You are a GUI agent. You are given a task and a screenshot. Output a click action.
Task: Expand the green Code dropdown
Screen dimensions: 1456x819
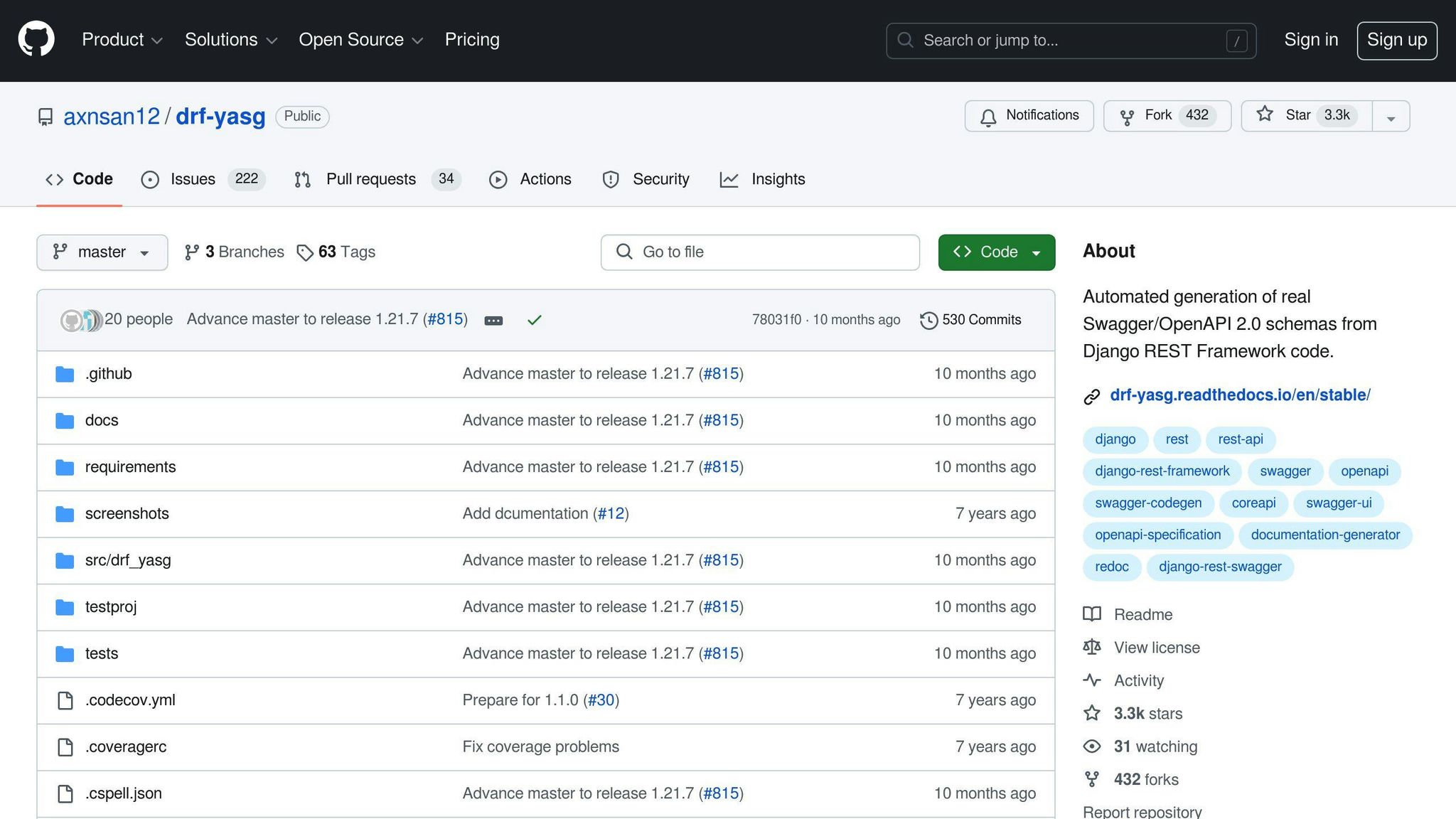tap(996, 252)
